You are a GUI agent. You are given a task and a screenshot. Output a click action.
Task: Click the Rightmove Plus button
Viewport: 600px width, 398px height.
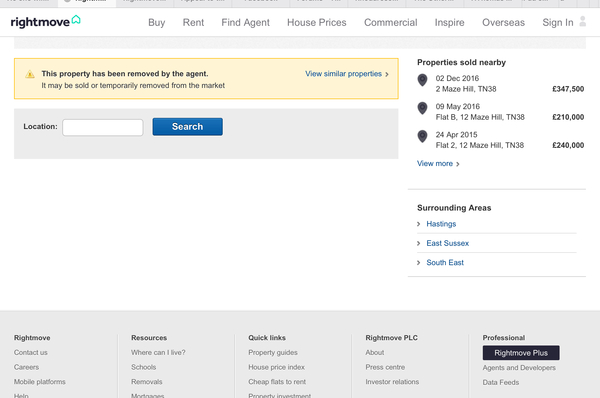(521, 353)
